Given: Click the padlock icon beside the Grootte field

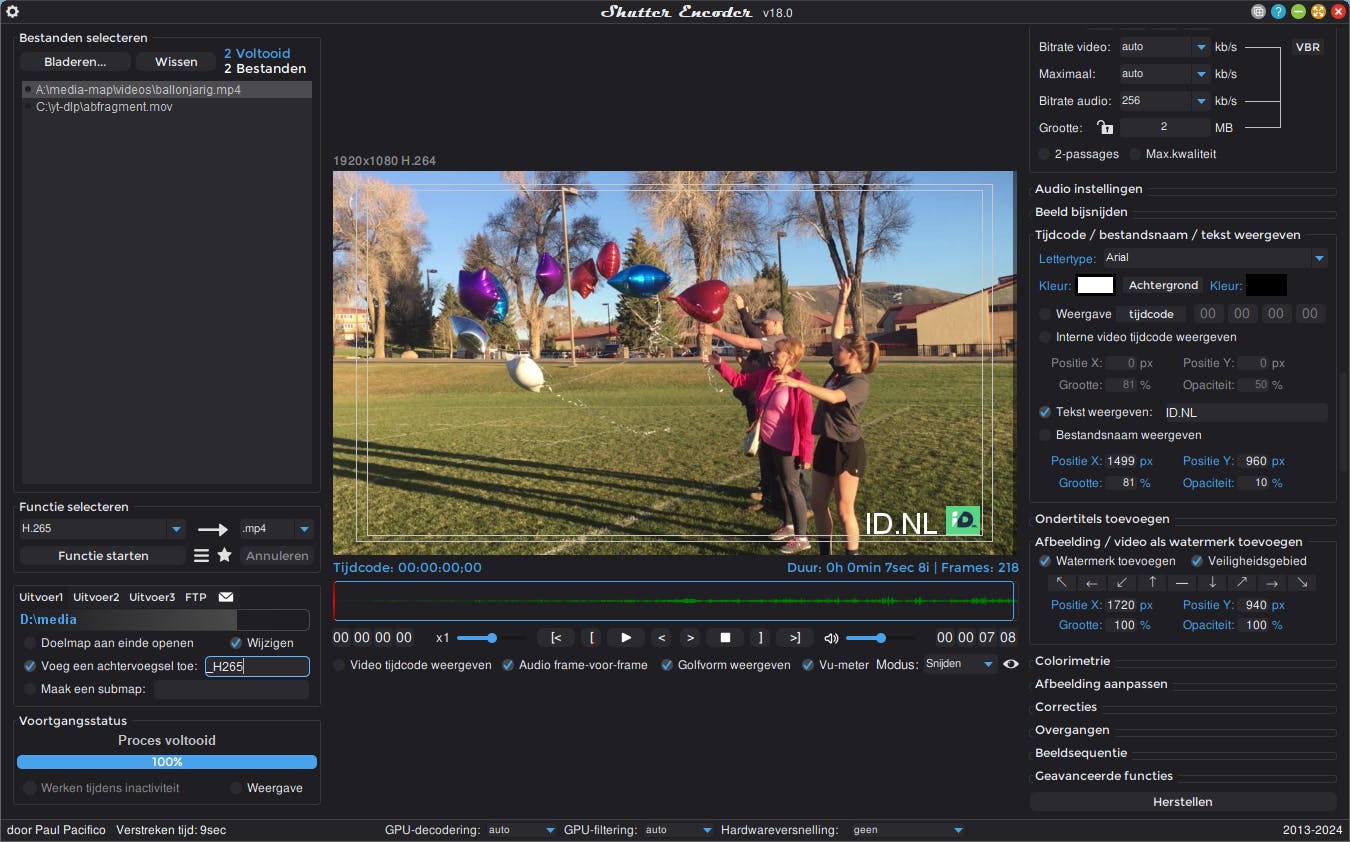Looking at the screenshot, I should click(x=1104, y=127).
